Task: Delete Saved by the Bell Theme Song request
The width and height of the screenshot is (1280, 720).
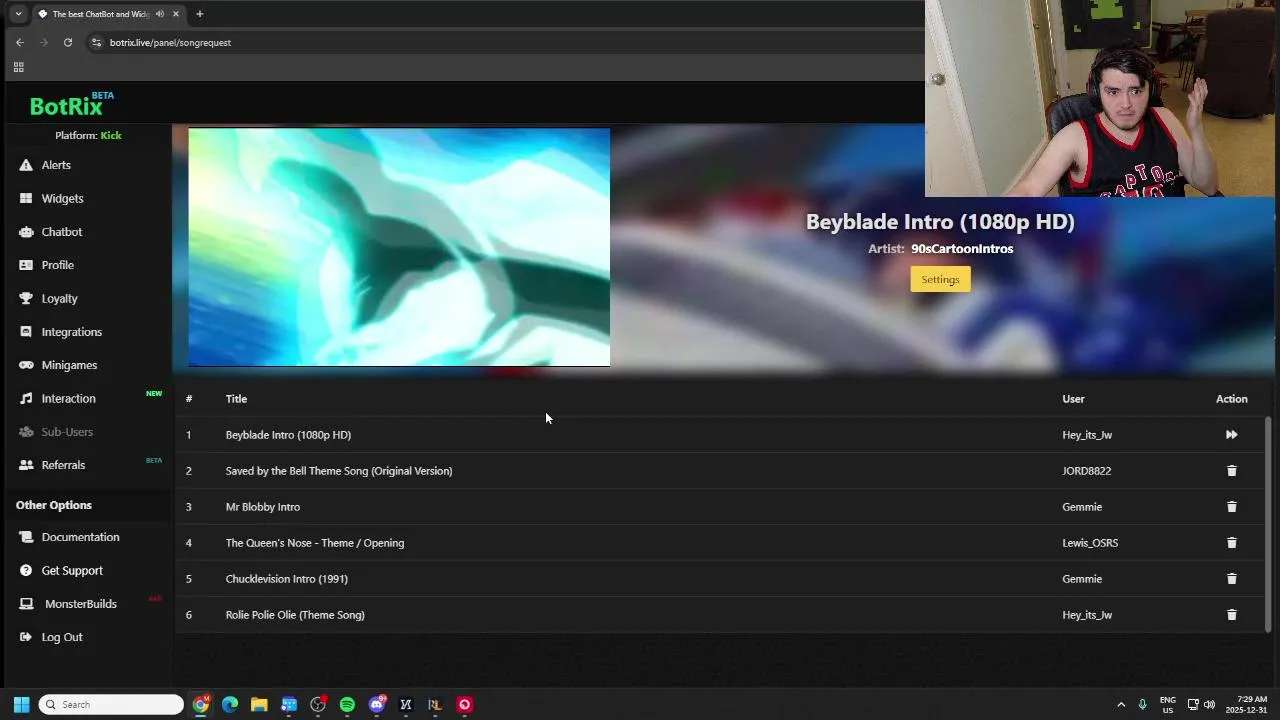Action: [x=1231, y=471]
